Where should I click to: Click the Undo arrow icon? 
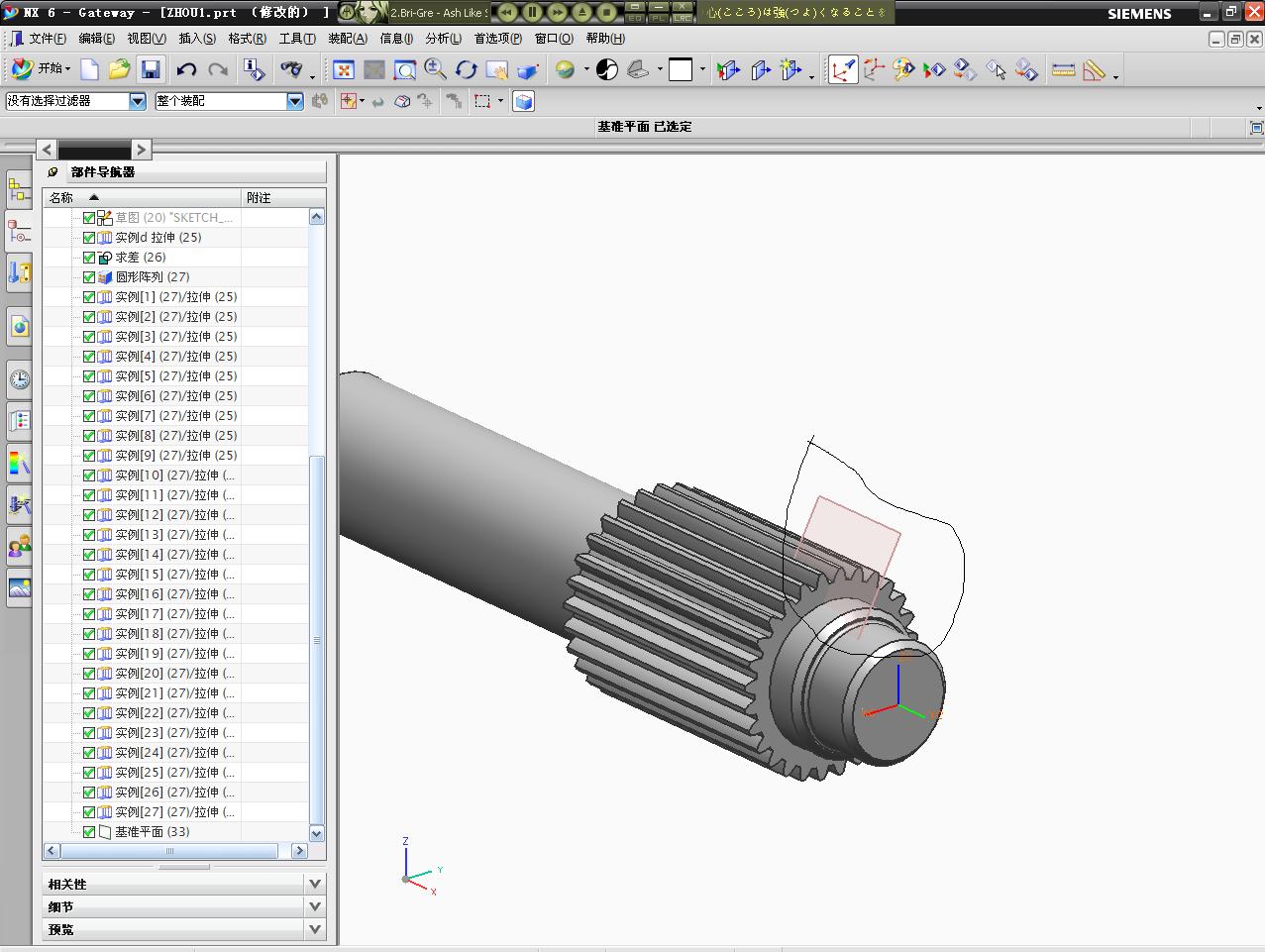click(x=186, y=69)
